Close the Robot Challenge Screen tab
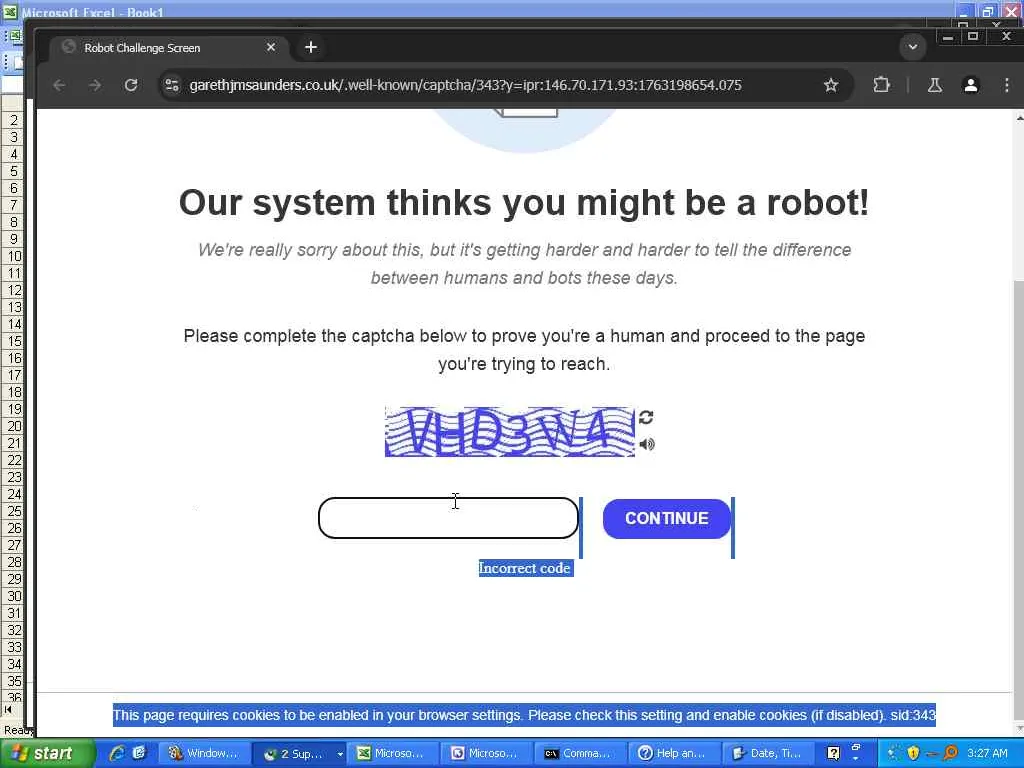 click(x=271, y=47)
